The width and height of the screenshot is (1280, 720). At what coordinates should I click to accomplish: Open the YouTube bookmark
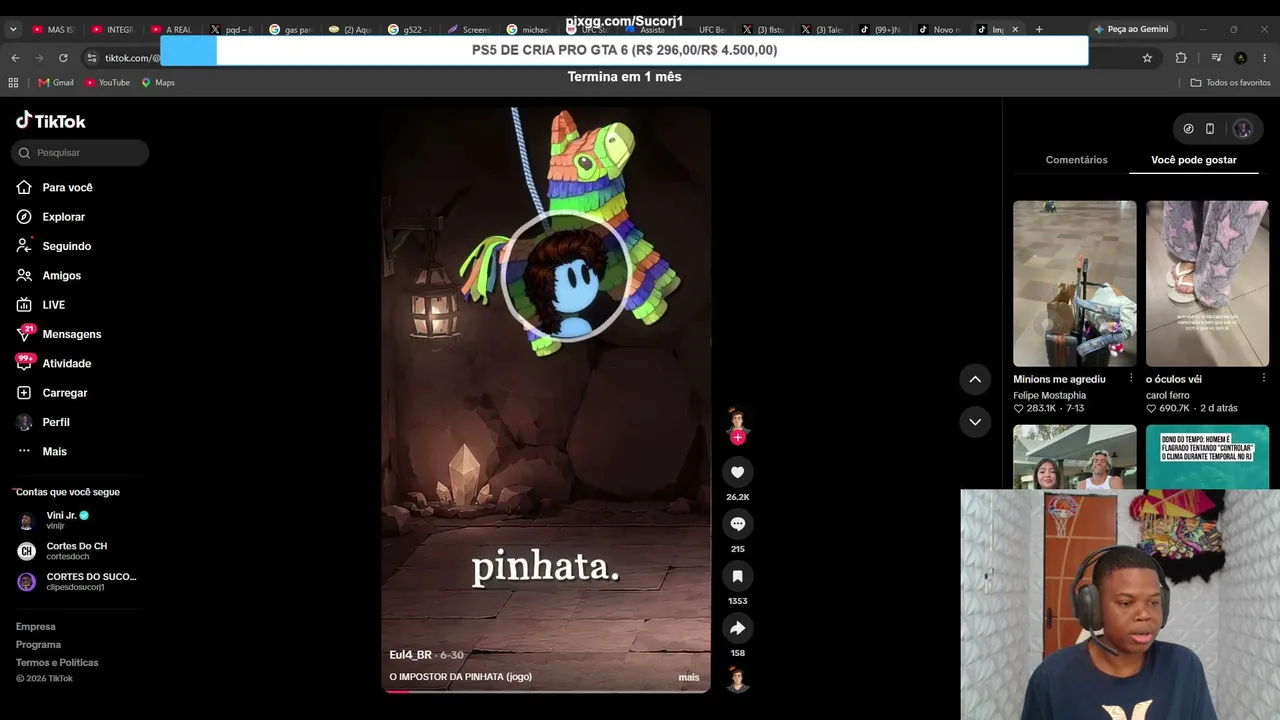click(108, 83)
